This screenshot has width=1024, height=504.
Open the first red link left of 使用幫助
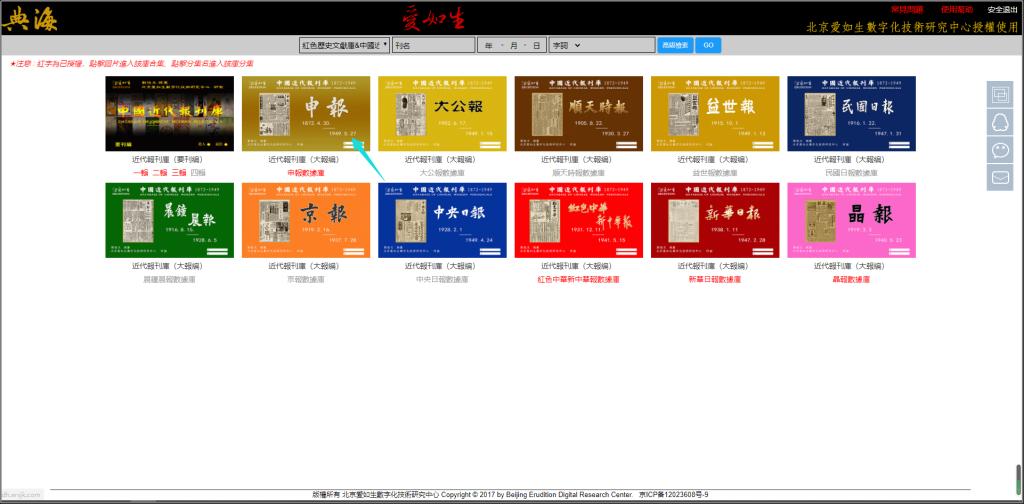pos(907,10)
